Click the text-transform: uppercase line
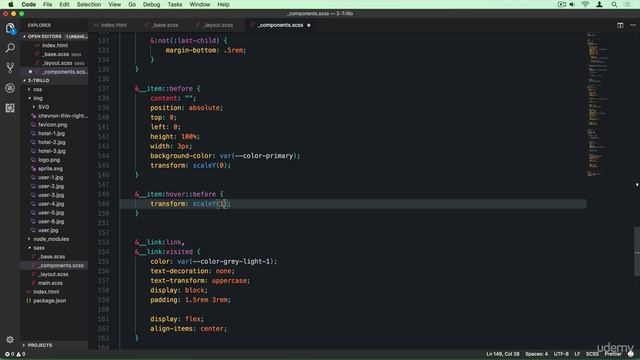Screen dimensions: 640x360 coord(200,281)
